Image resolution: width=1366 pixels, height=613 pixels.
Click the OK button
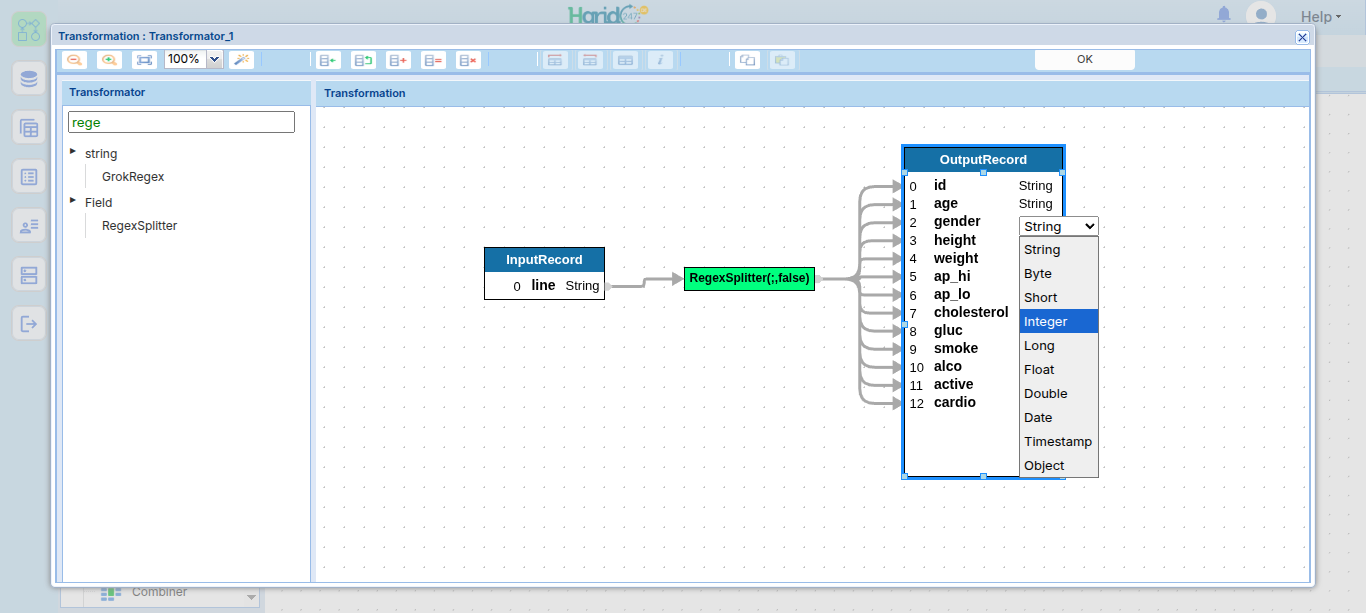1085,60
